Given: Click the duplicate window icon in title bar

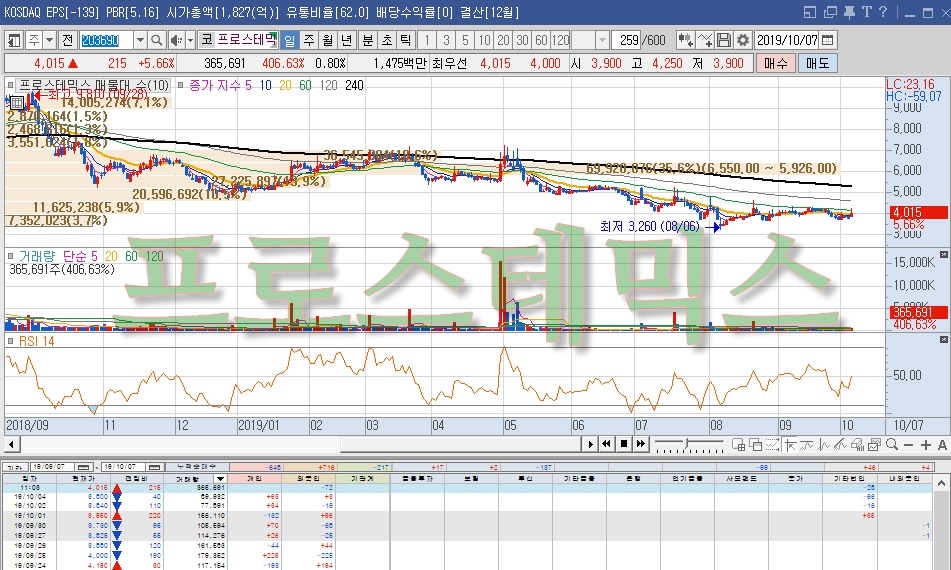Looking at the screenshot, I should point(830,12).
